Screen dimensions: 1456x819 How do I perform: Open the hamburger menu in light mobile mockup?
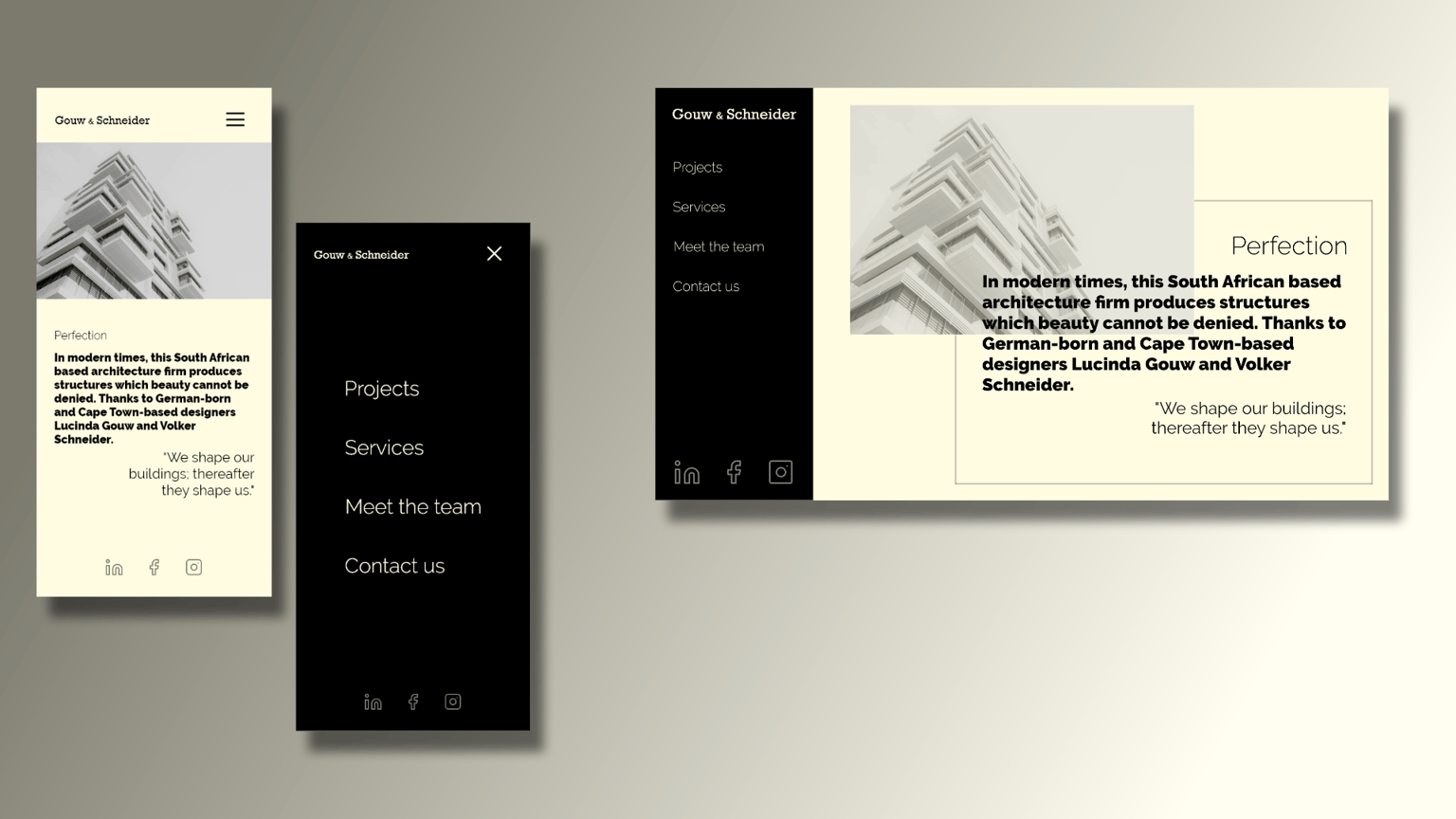[x=235, y=119]
